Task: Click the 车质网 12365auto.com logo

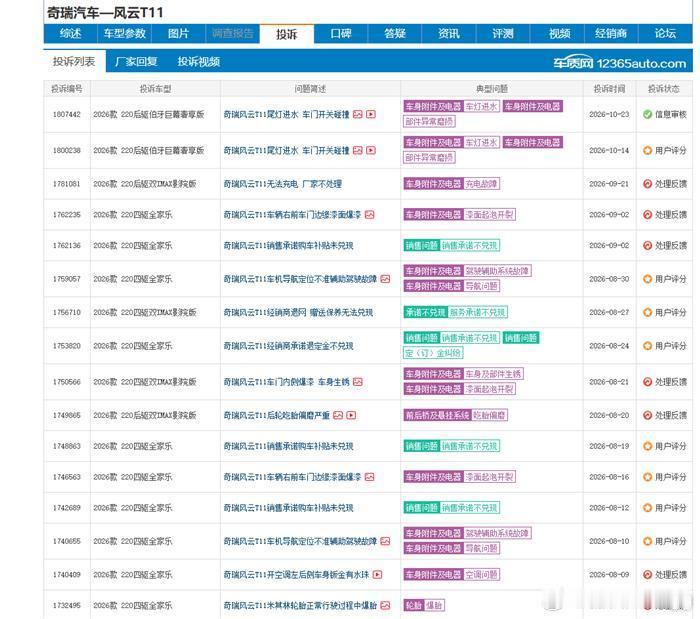Action: tap(620, 63)
